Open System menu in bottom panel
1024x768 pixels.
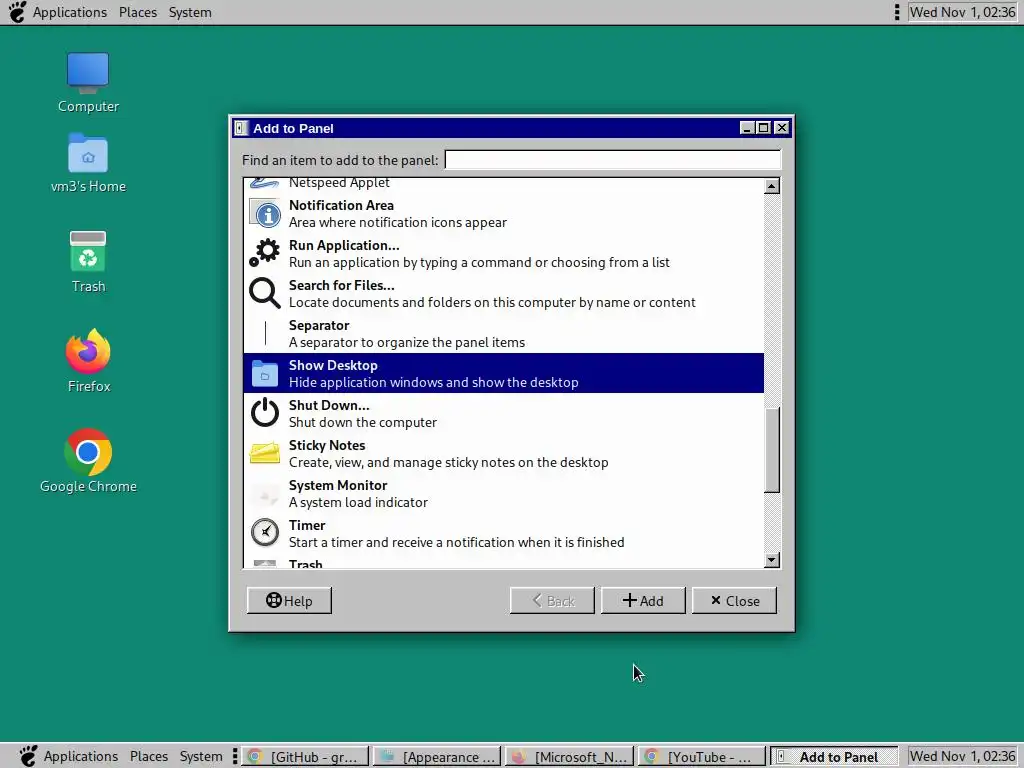pyautogui.click(x=201, y=756)
